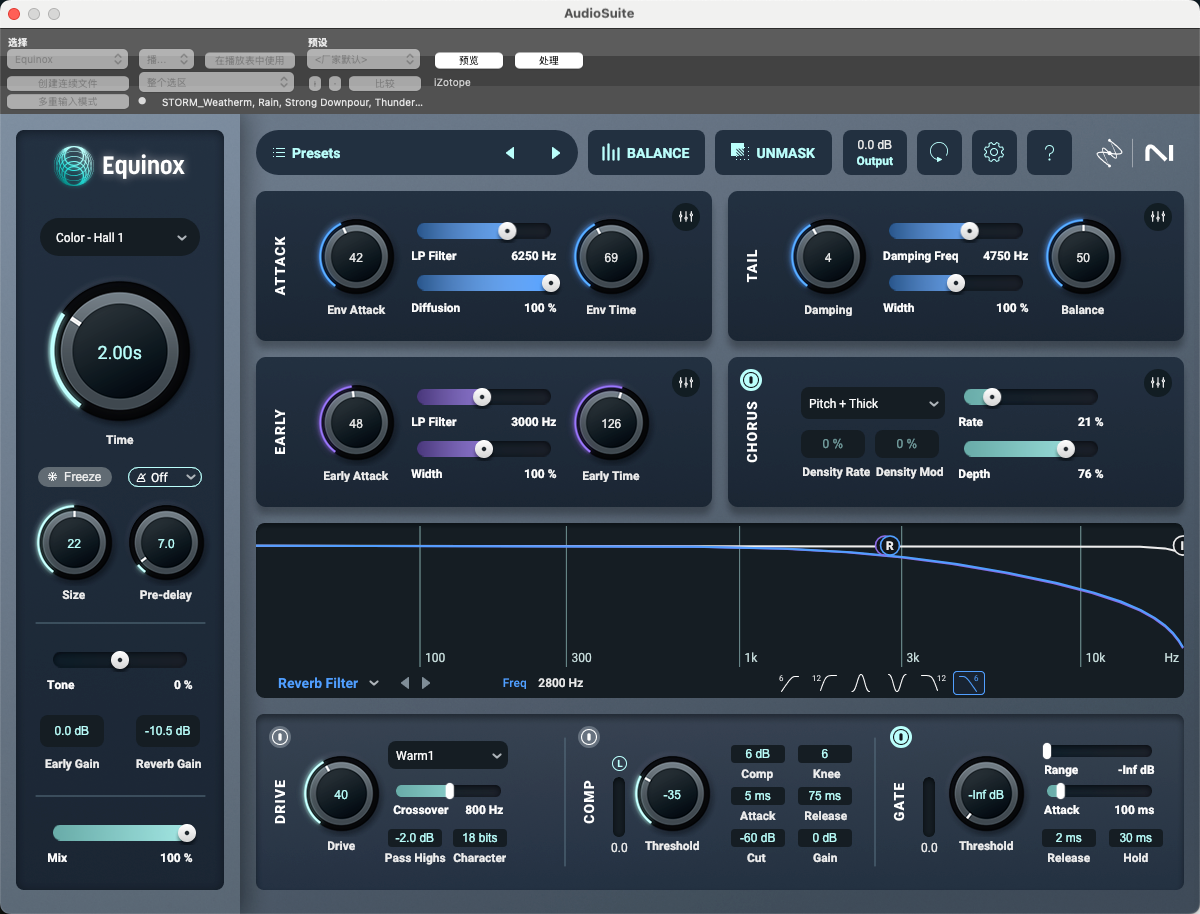Click the 处理 render button
Viewport: 1200px width, 914px height.
548,61
